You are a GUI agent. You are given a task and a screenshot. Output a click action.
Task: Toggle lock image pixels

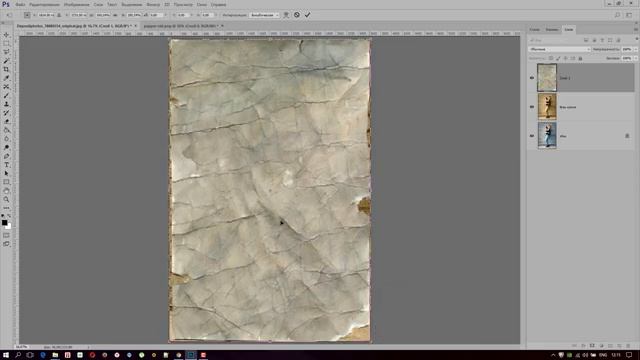(x=558, y=58)
